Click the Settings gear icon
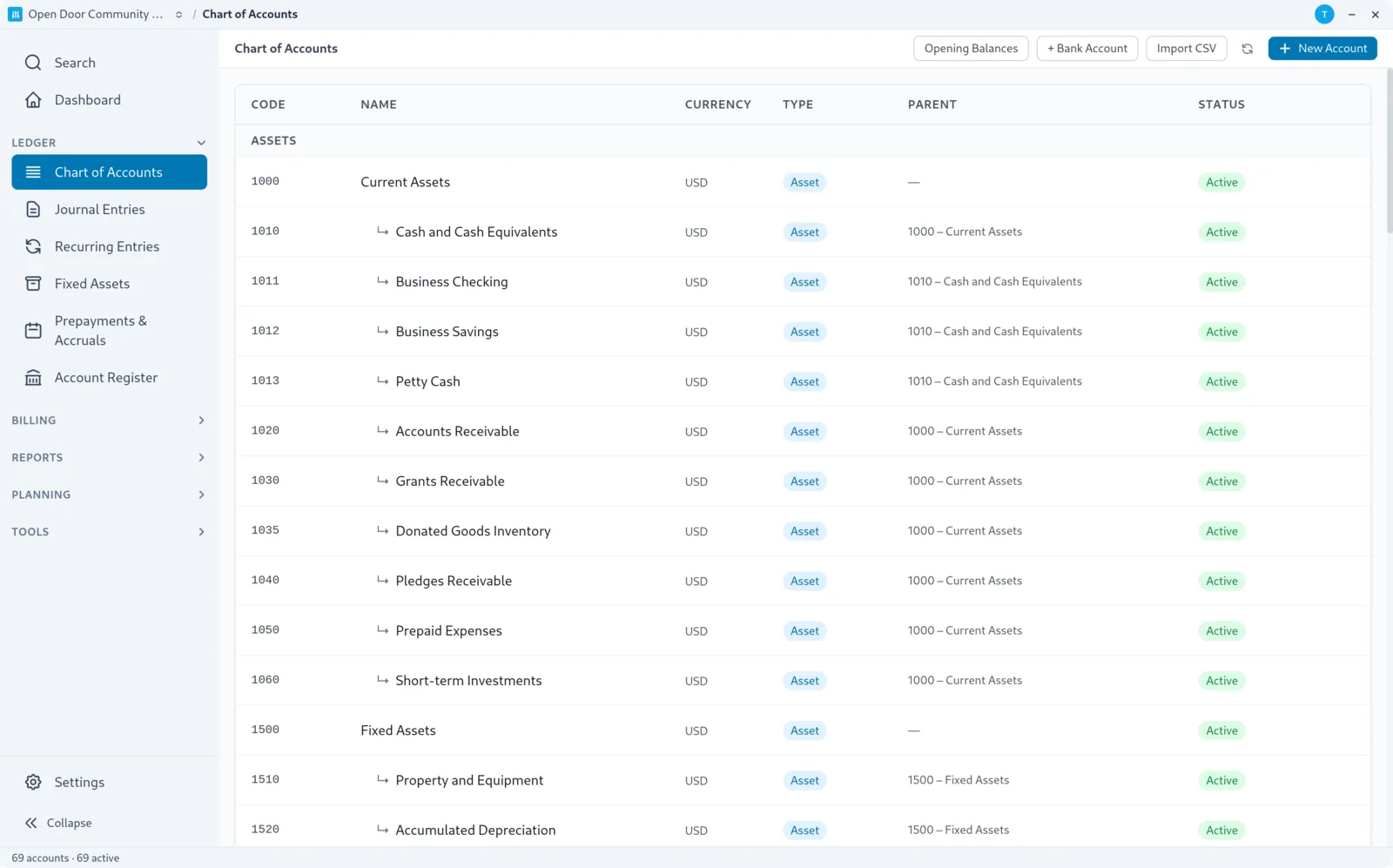1393x868 pixels. tap(33, 782)
